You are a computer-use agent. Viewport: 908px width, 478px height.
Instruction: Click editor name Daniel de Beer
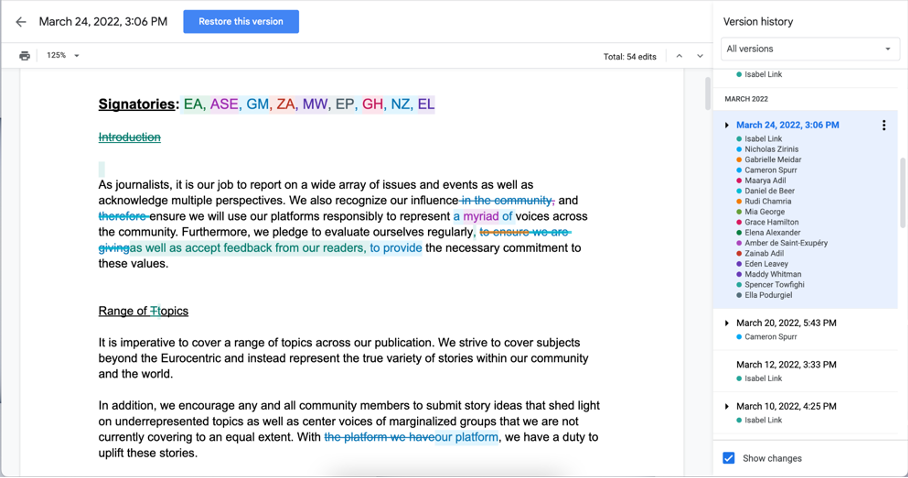pyautogui.click(x=770, y=191)
